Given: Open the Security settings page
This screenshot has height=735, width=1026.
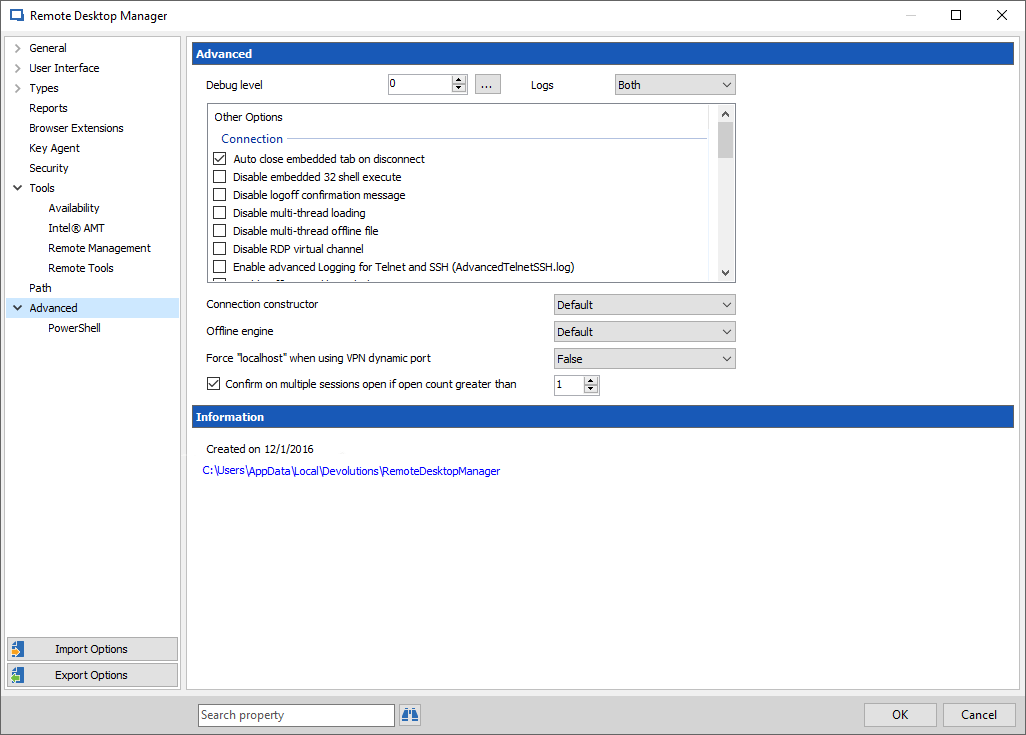Looking at the screenshot, I should (x=48, y=167).
